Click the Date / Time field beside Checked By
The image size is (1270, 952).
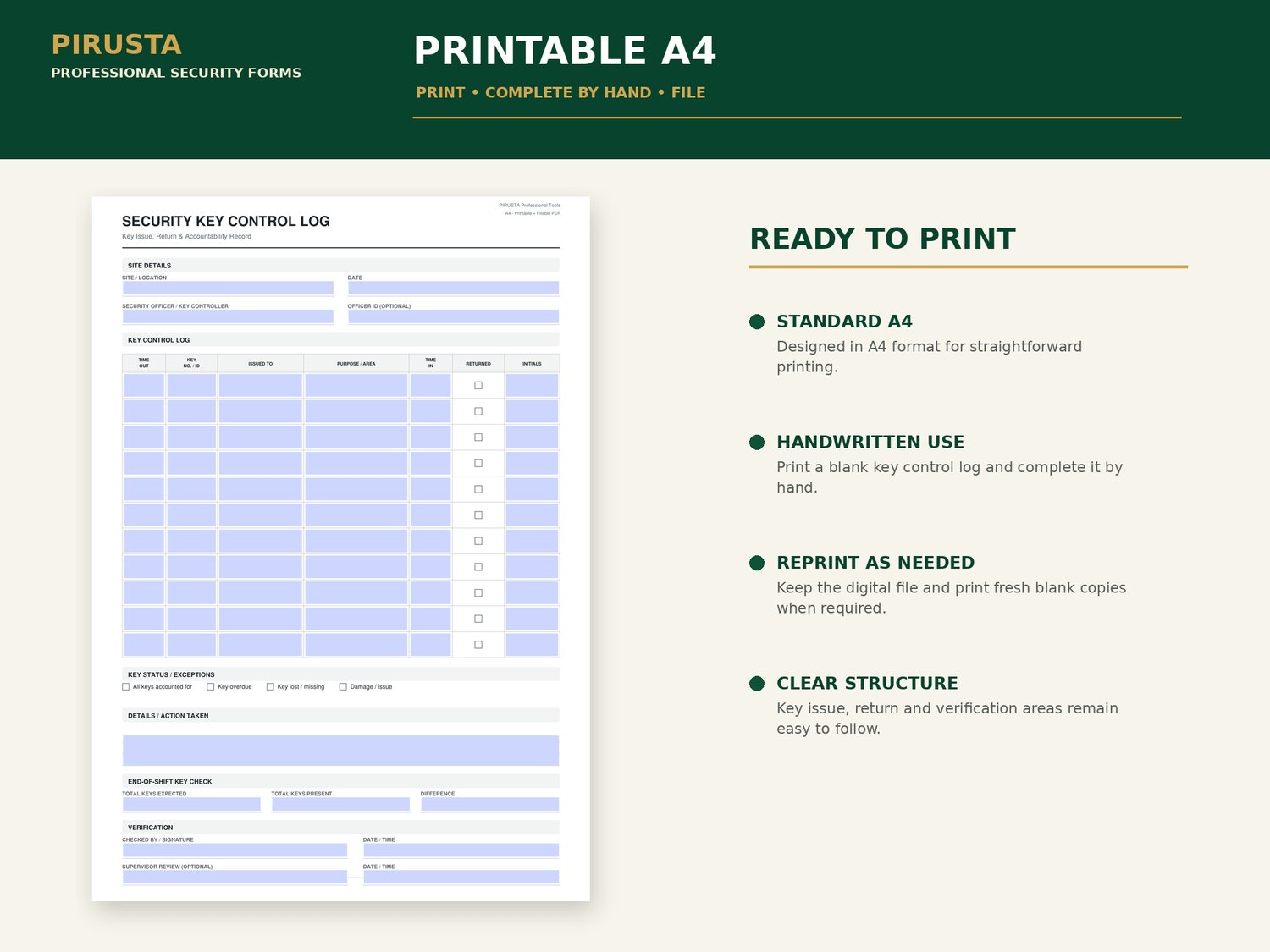point(461,850)
